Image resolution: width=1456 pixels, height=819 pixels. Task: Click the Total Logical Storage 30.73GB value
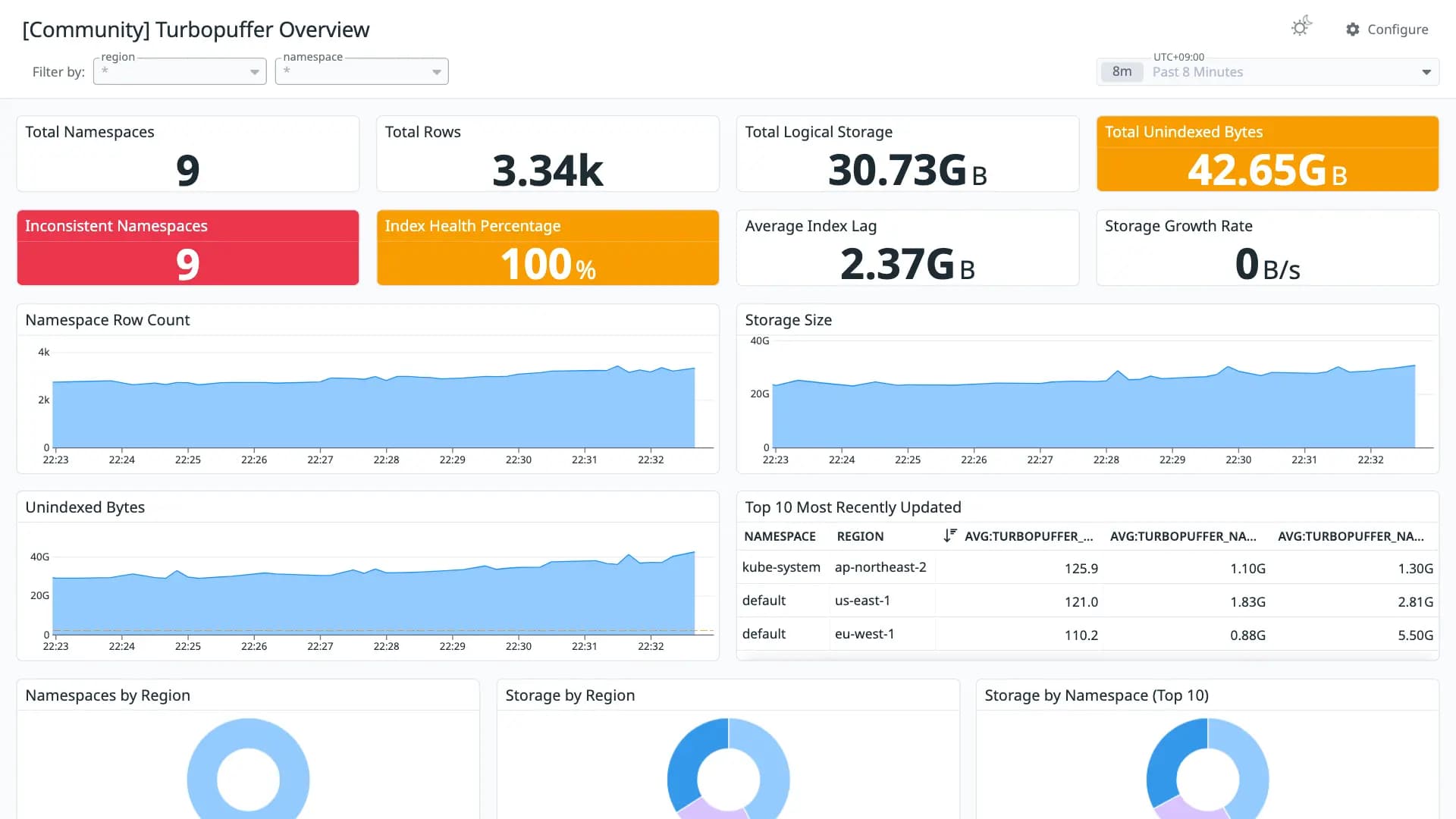[907, 171]
